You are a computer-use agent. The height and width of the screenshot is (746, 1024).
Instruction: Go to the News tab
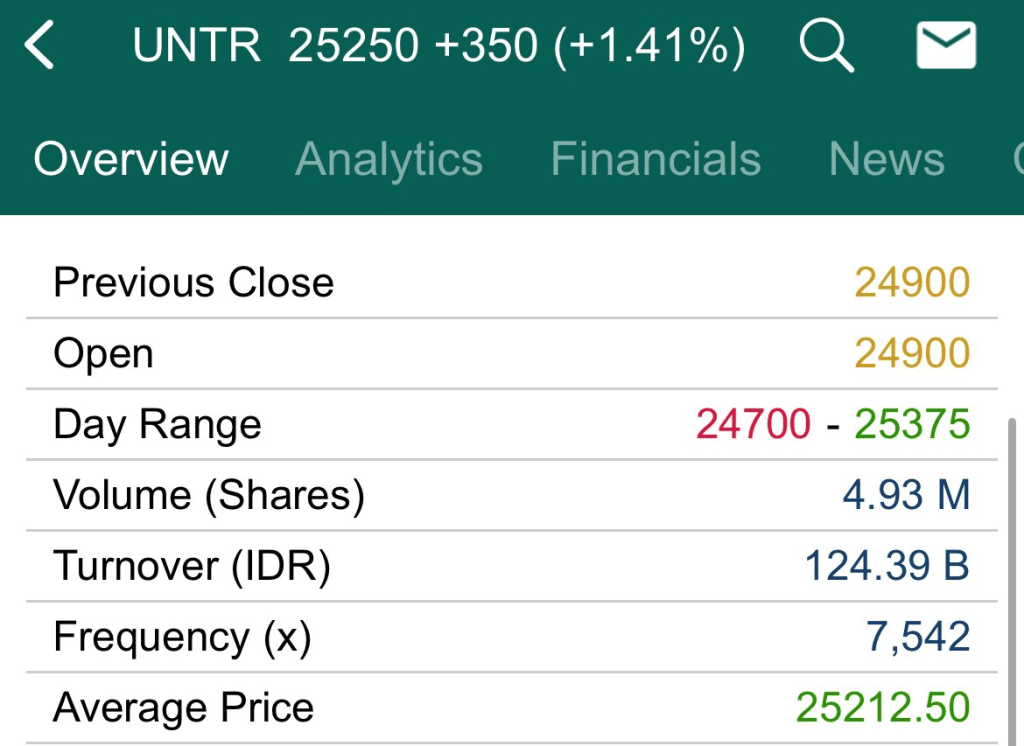[886, 160]
